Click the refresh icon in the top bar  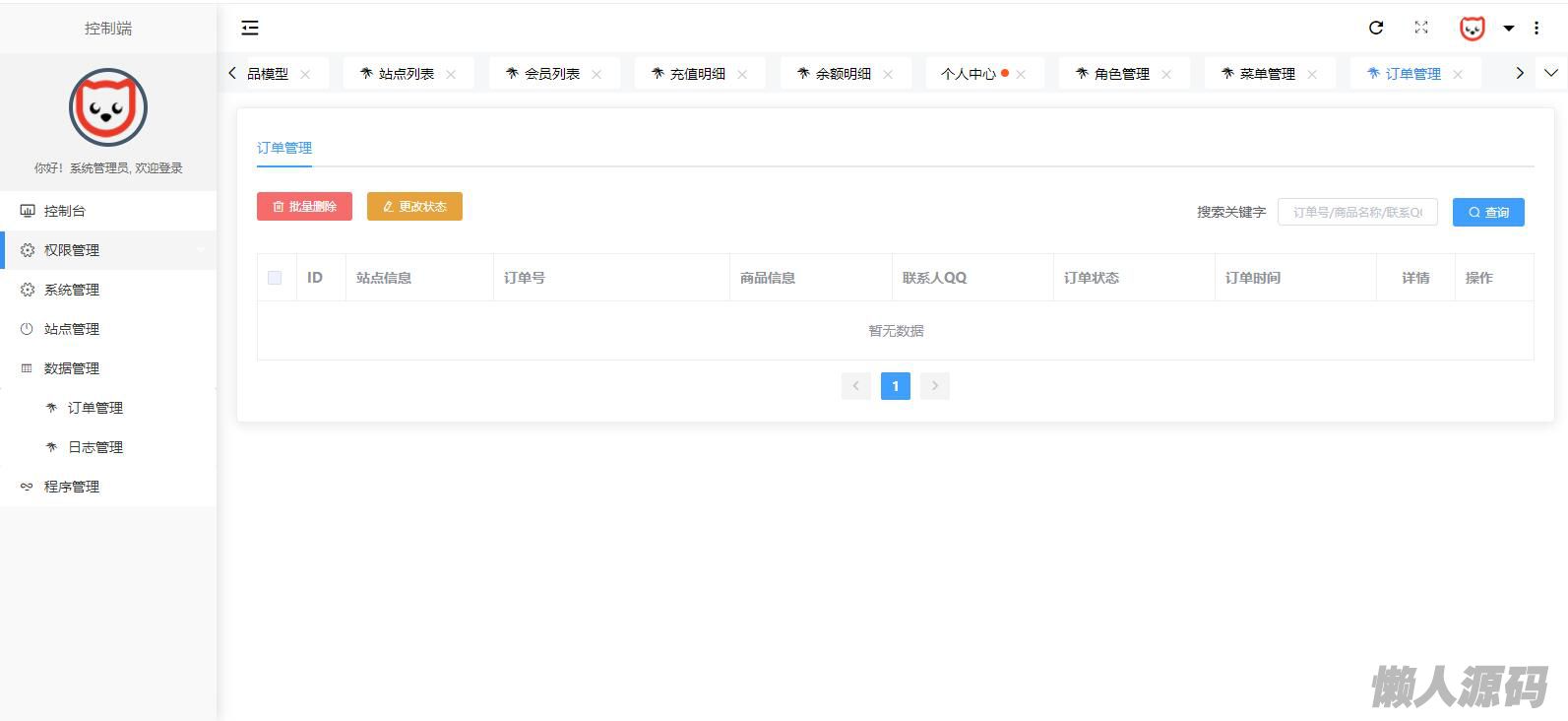(1376, 29)
